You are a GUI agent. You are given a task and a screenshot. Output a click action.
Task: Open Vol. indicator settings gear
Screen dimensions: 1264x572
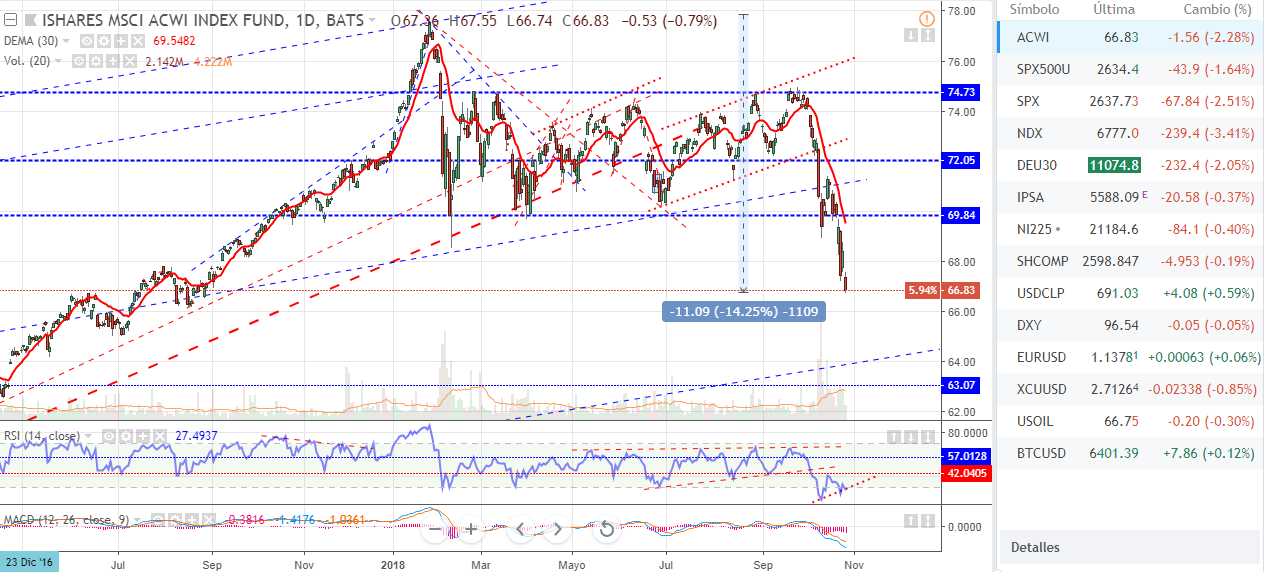(95, 61)
